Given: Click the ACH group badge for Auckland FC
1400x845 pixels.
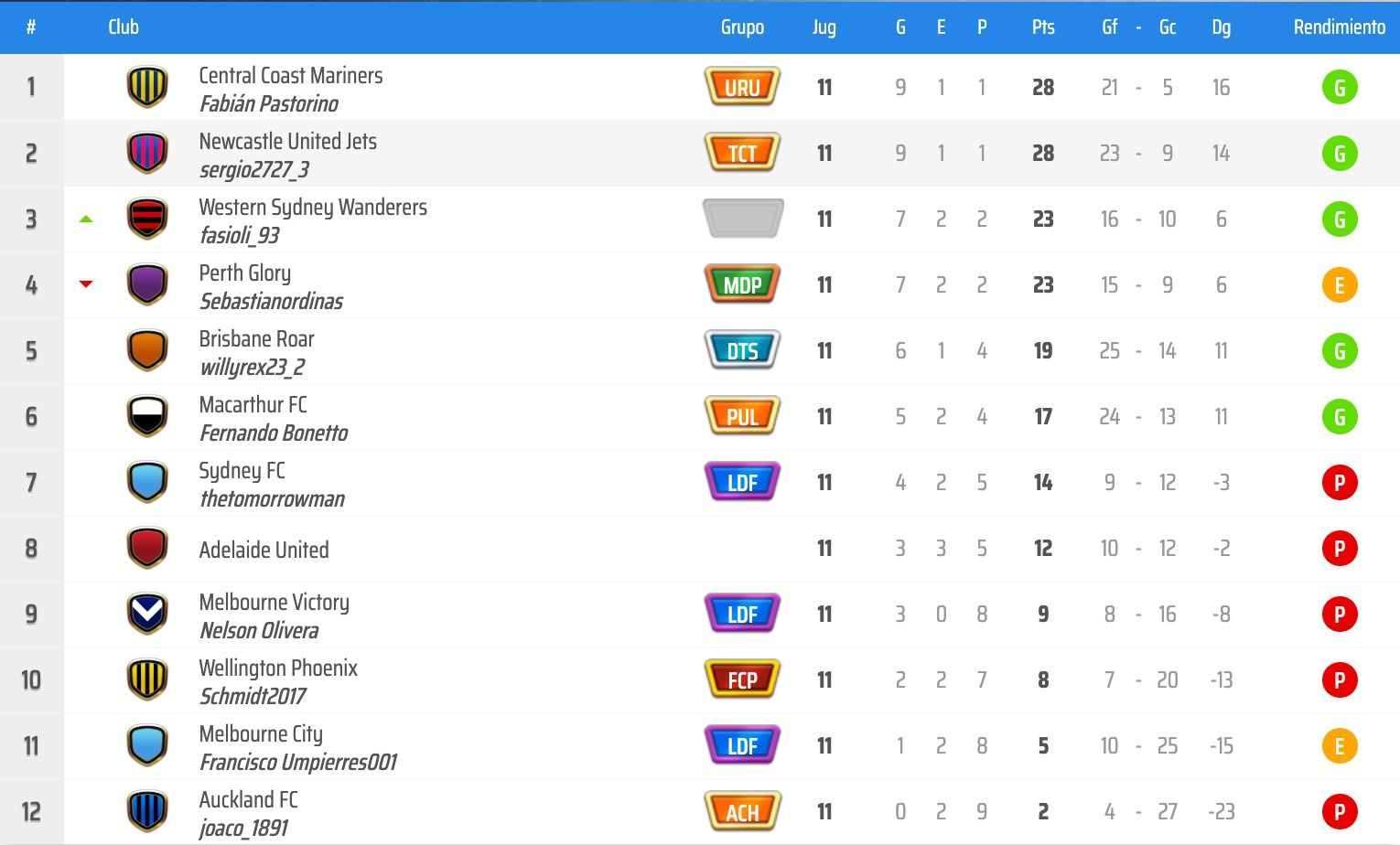Looking at the screenshot, I should 742,811.
